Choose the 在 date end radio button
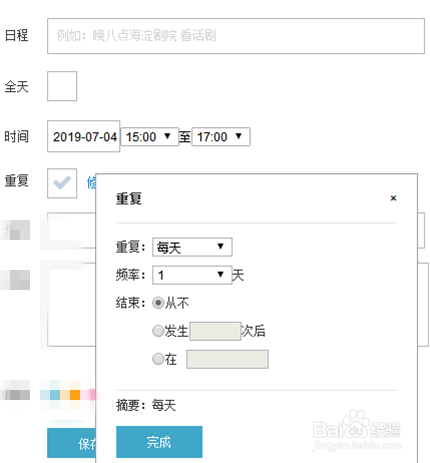This screenshot has height=463, width=430. pos(158,359)
